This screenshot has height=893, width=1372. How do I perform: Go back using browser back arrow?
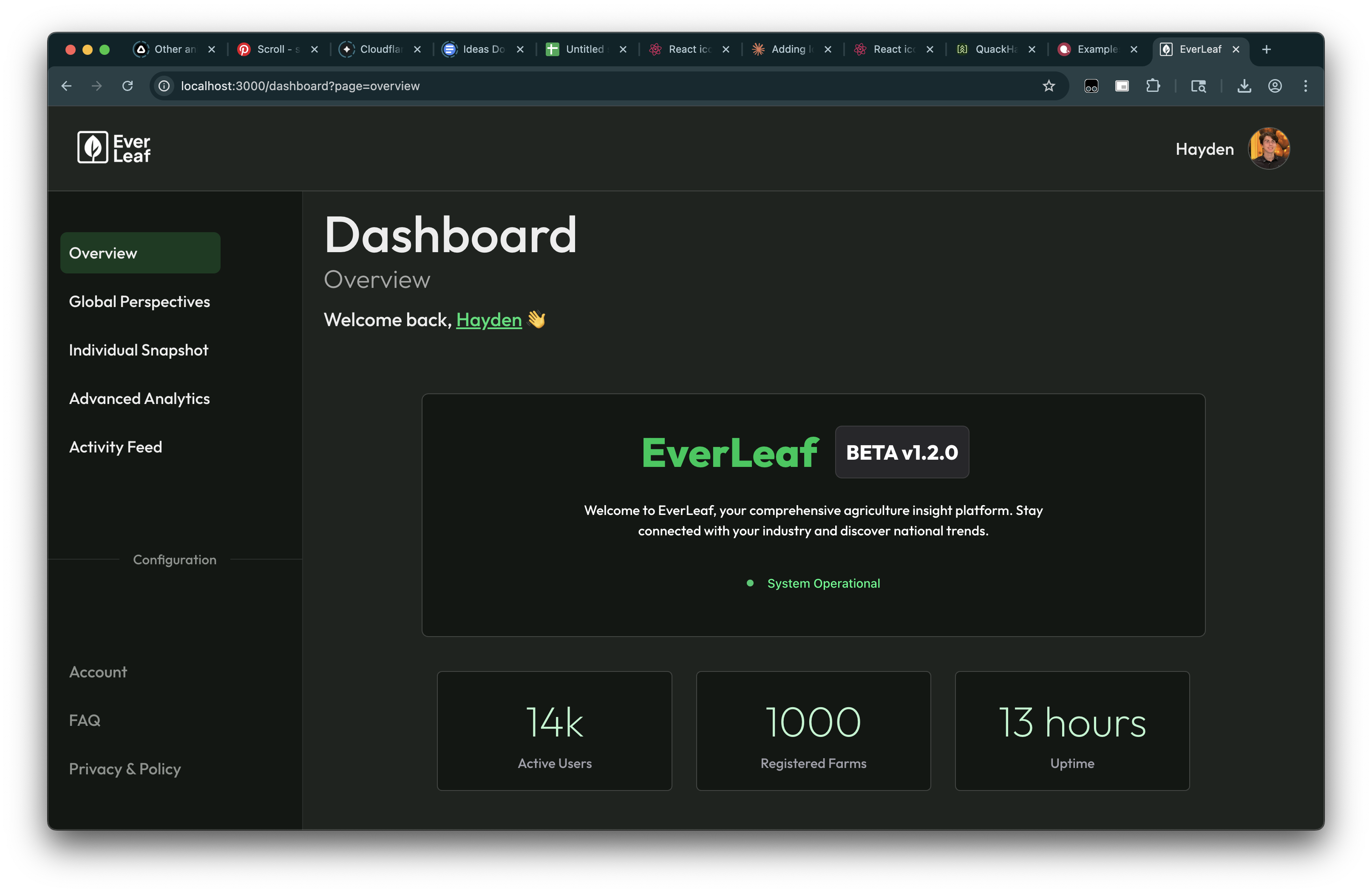(66, 86)
